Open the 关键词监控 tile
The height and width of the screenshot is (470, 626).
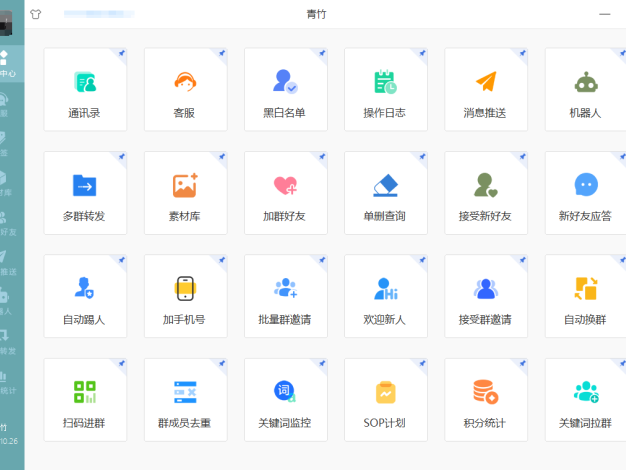[285, 400]
